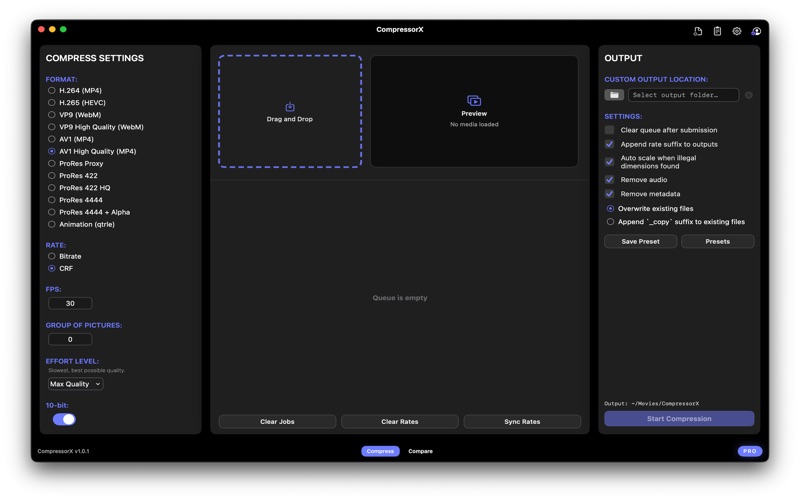Click the Sync Rates button
800x500 pixels.
coord(522,421)
